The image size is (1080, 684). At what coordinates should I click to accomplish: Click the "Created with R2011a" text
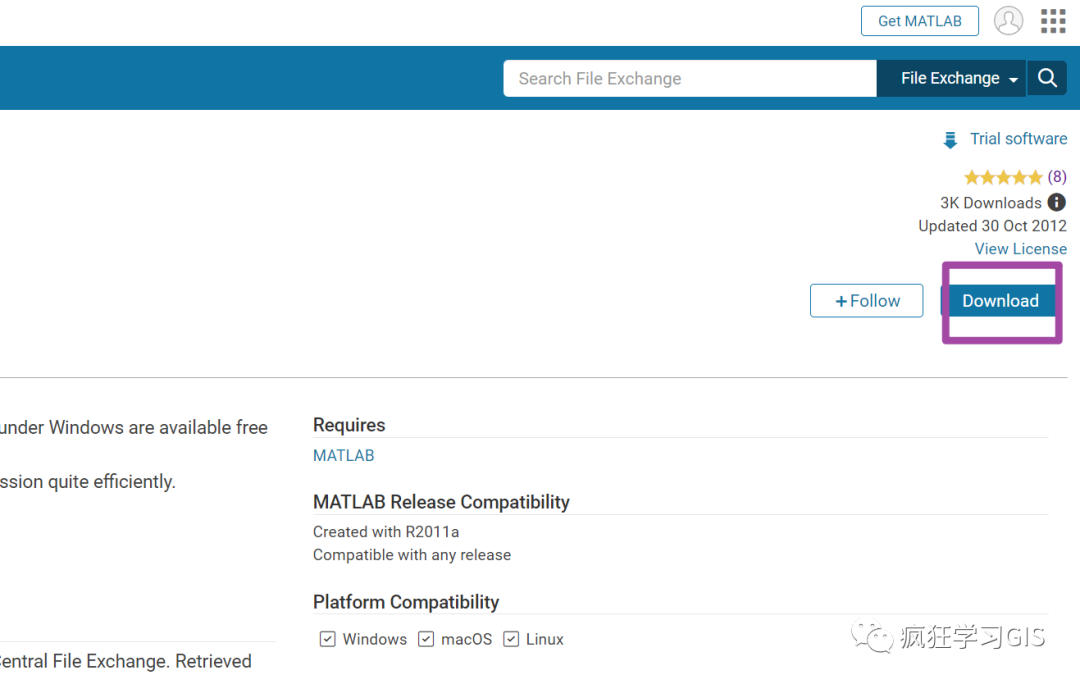pos(386,532)
